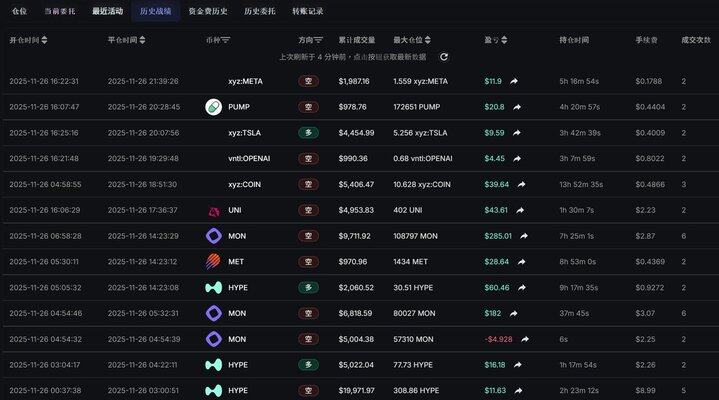Click the PUMP token icon
The width and height of the screenshot is (719, 400).
(x=213, y=107)
